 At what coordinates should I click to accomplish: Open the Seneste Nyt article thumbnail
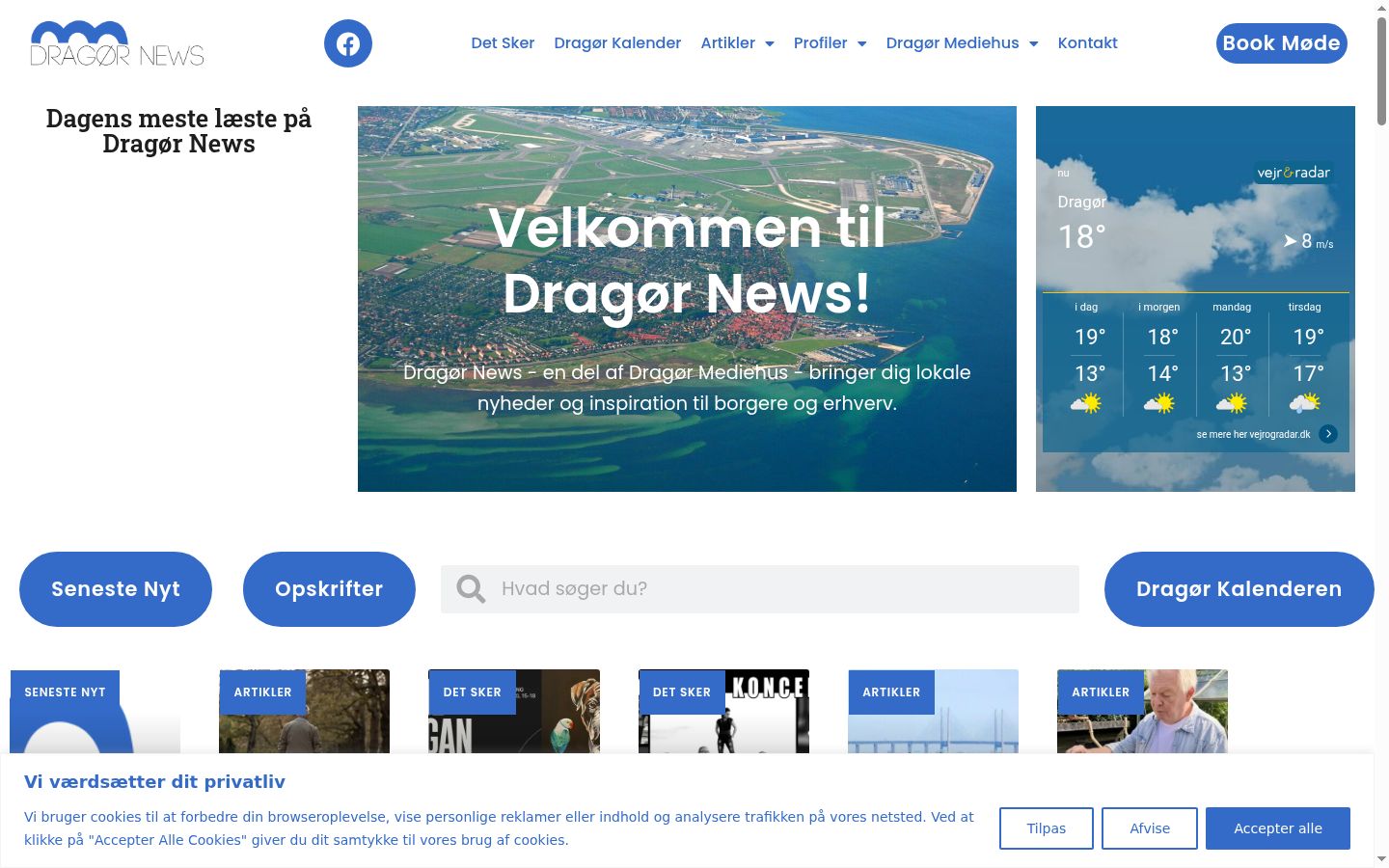[x=95, y=712]
